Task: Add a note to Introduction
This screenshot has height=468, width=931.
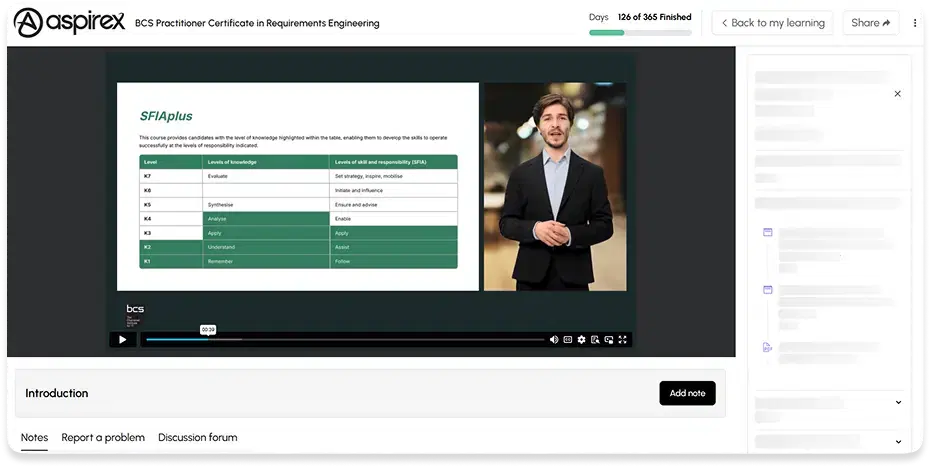Action: click(x=688, y=393)
